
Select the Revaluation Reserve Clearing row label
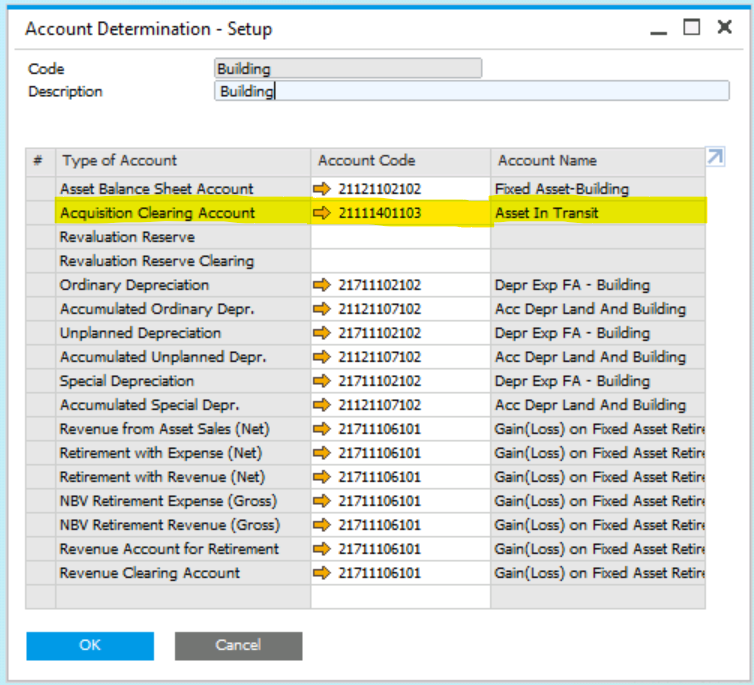click(x=156, y=261)
